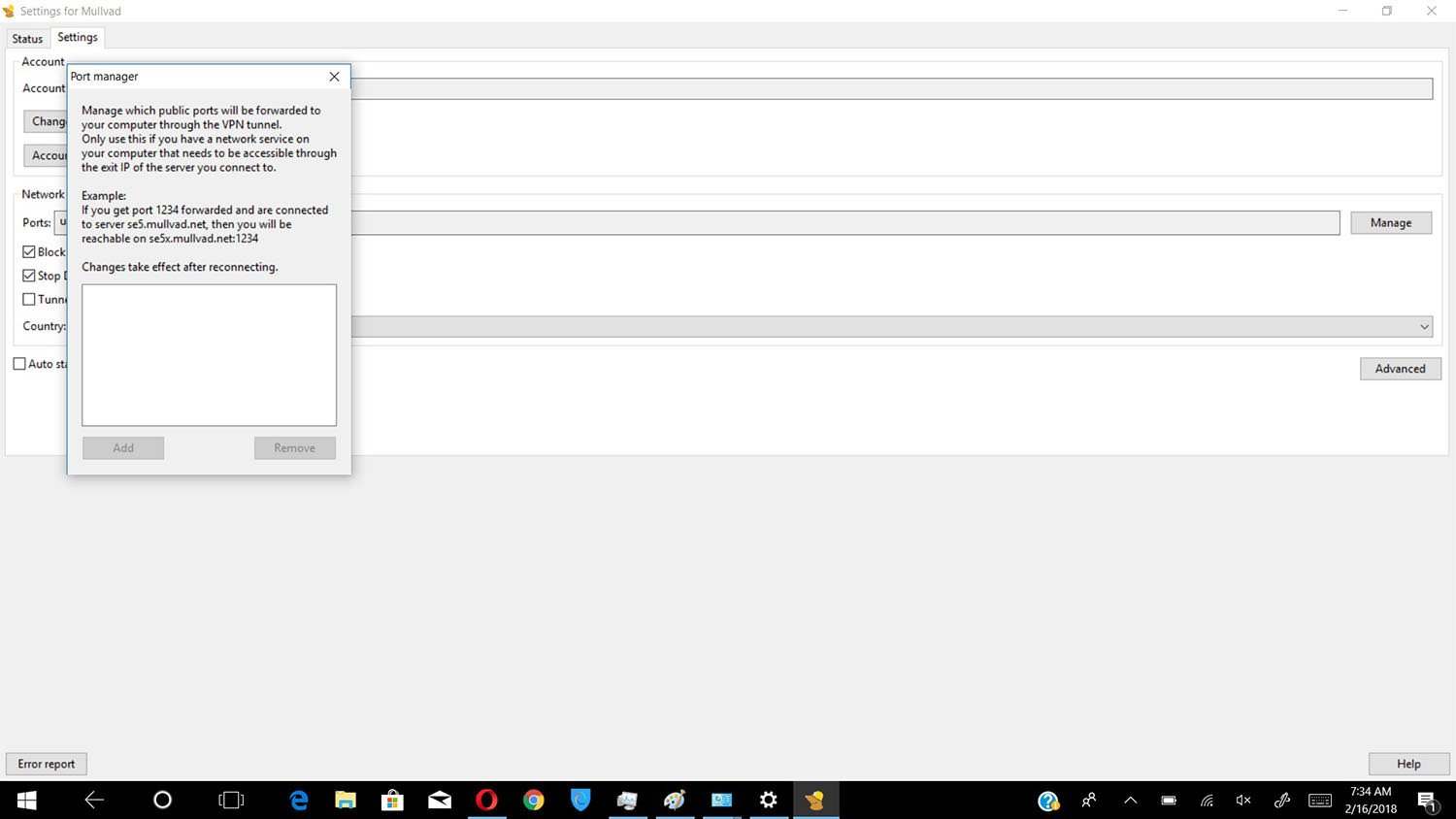Image resolution: width=1456 pixels, height=819 pixels.
Task: Open the blue shield app on taskbar
Action: click(x=580, y=801)
